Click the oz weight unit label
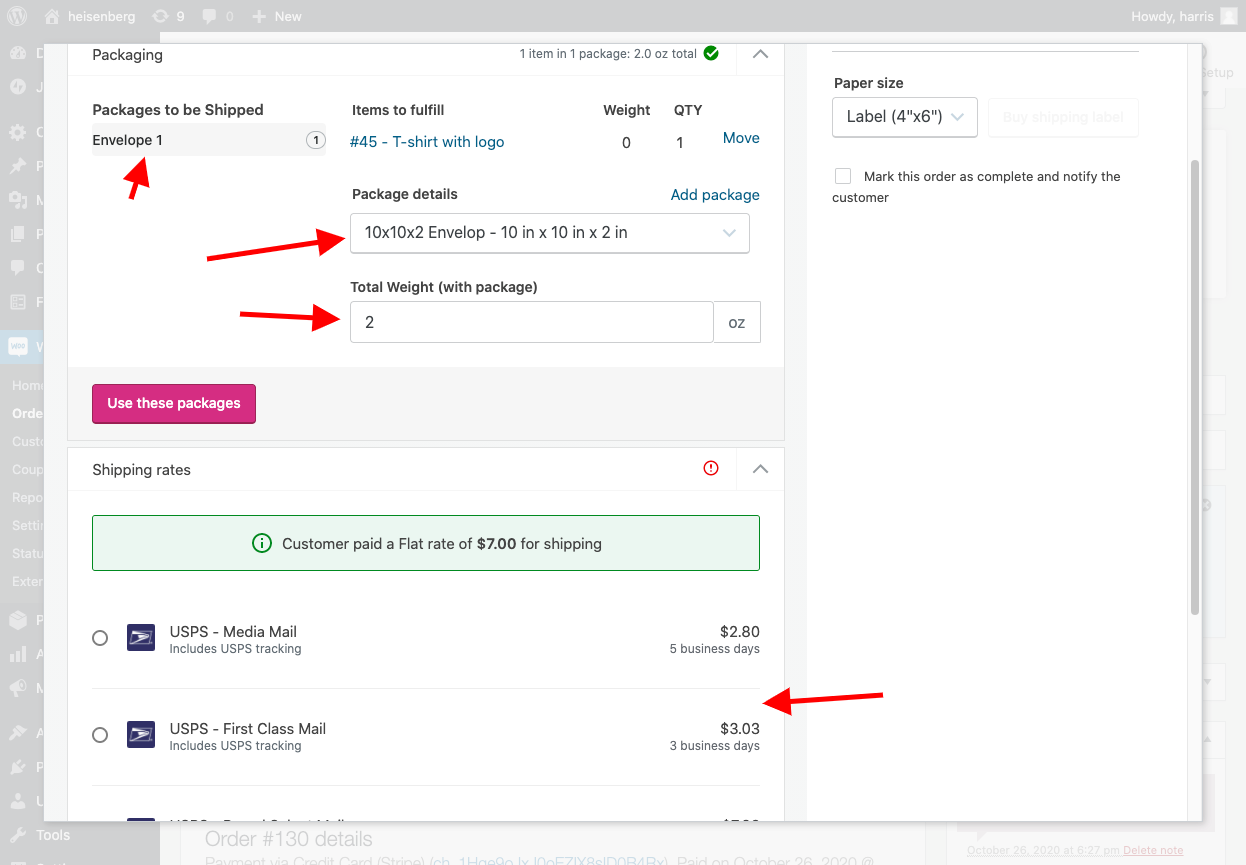 (x=737, y=323)
